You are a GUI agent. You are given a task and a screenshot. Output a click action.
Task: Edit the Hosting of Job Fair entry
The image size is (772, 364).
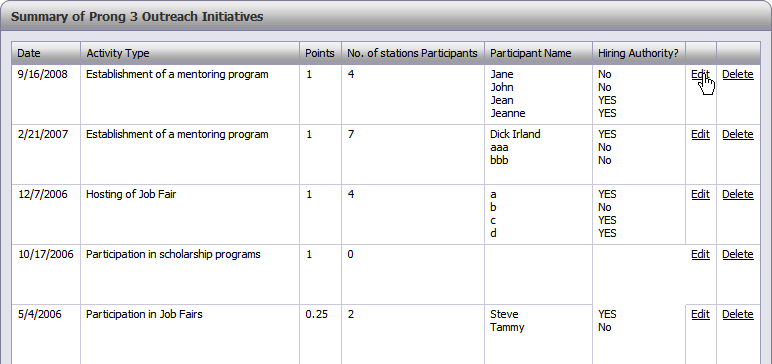click(x=700, y=195)
